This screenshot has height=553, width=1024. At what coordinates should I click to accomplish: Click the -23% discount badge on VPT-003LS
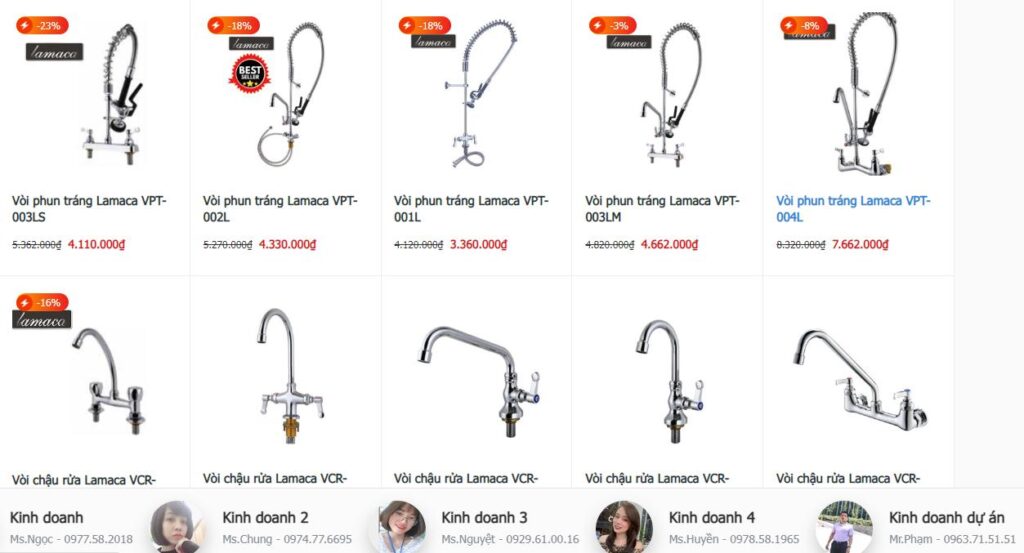point(42,25)
